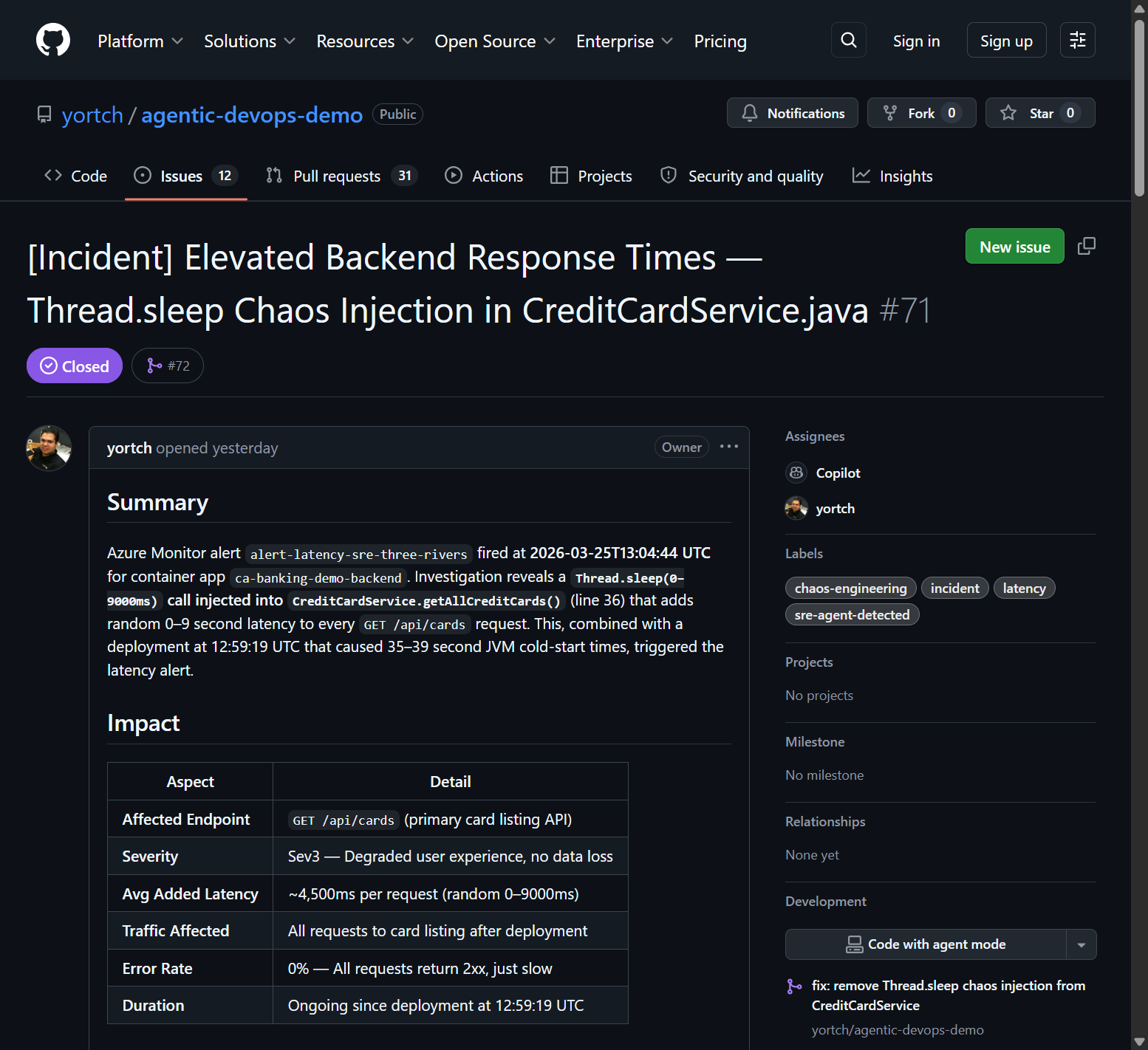Click the GitHub home logo
The height and width of the screenshot is (1050, 1148).
[x=52, y=40]
